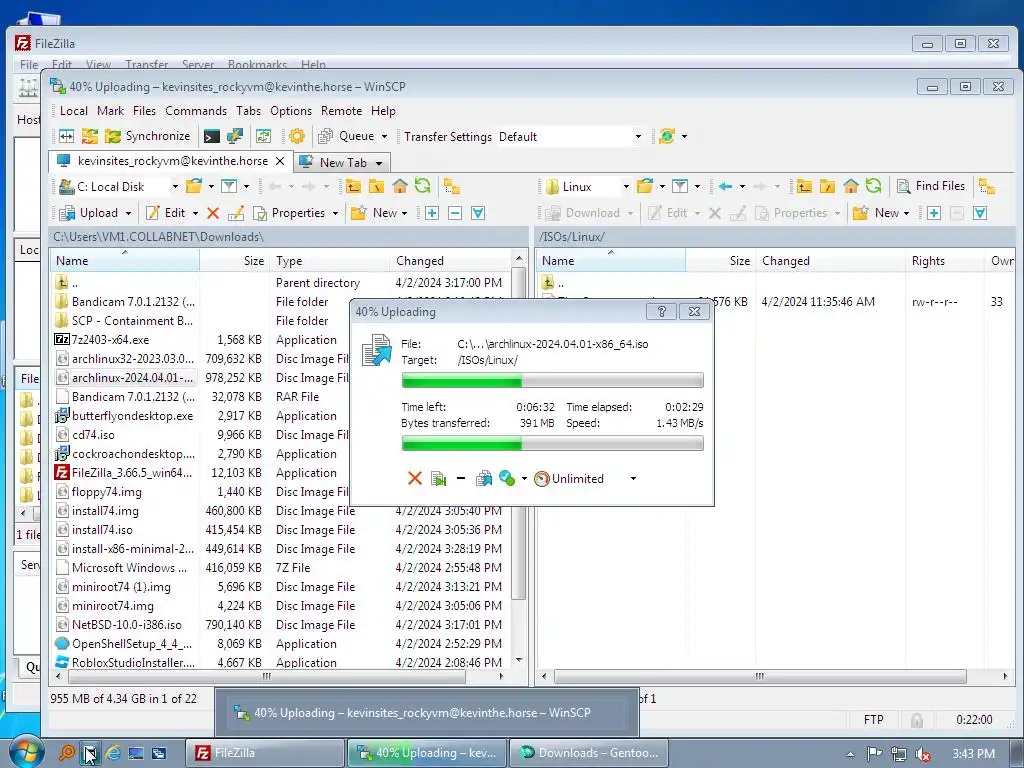The width and height of the screenshot is (1024, 768).
Task: Open the terminal console icon
Action: [x=212, y=136]
